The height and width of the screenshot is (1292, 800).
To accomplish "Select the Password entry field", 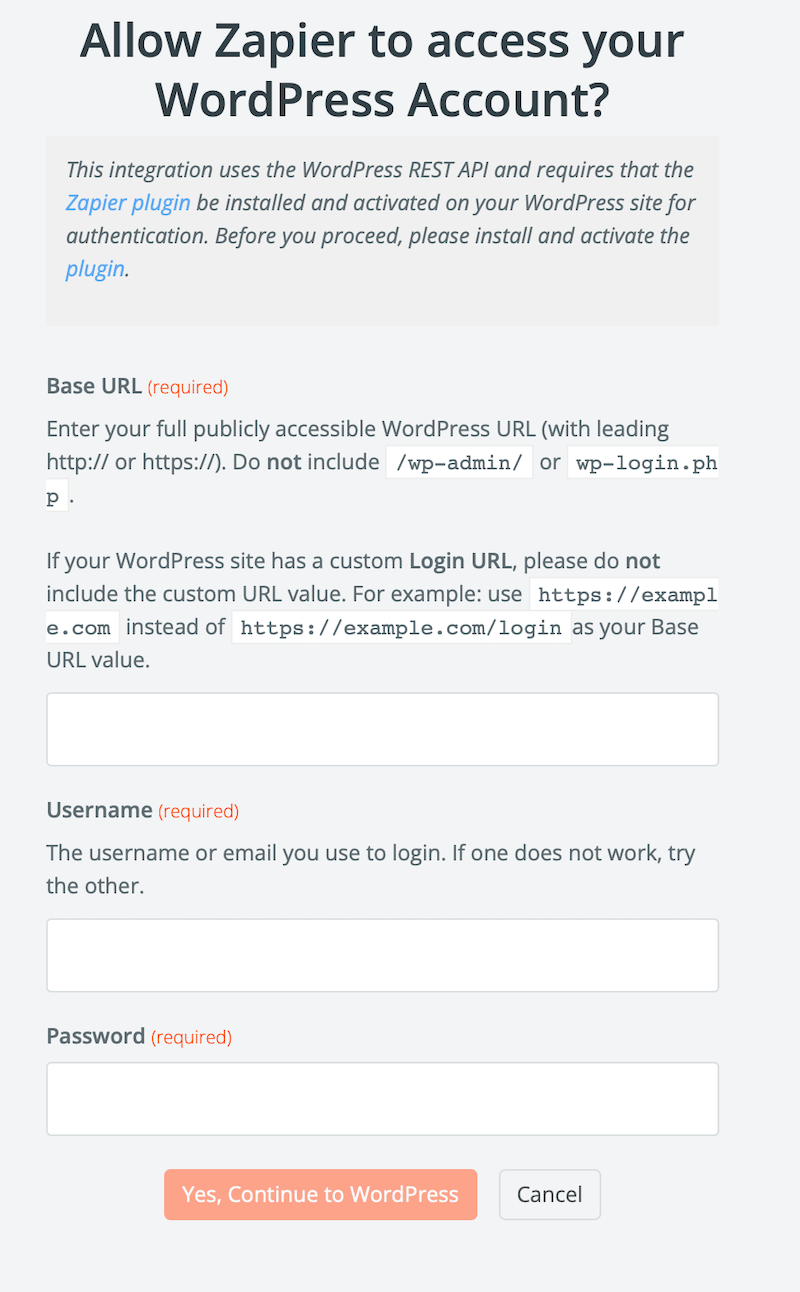I will 382,1098.
